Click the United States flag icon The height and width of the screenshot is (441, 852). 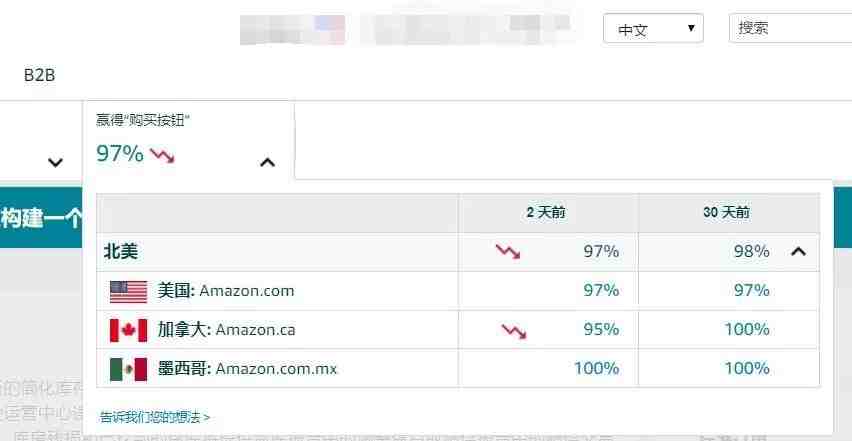coord(128,291)
